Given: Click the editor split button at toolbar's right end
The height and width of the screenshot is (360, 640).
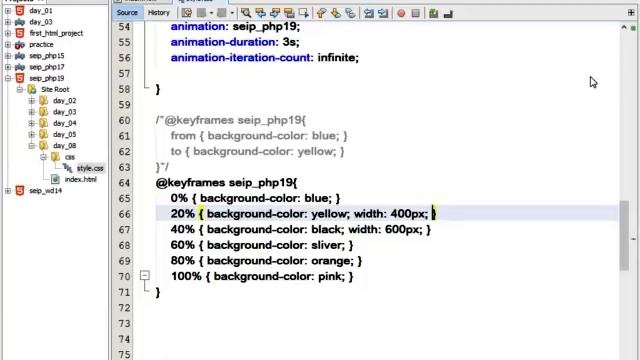Looking at the screenshot, I should point(631,13).
